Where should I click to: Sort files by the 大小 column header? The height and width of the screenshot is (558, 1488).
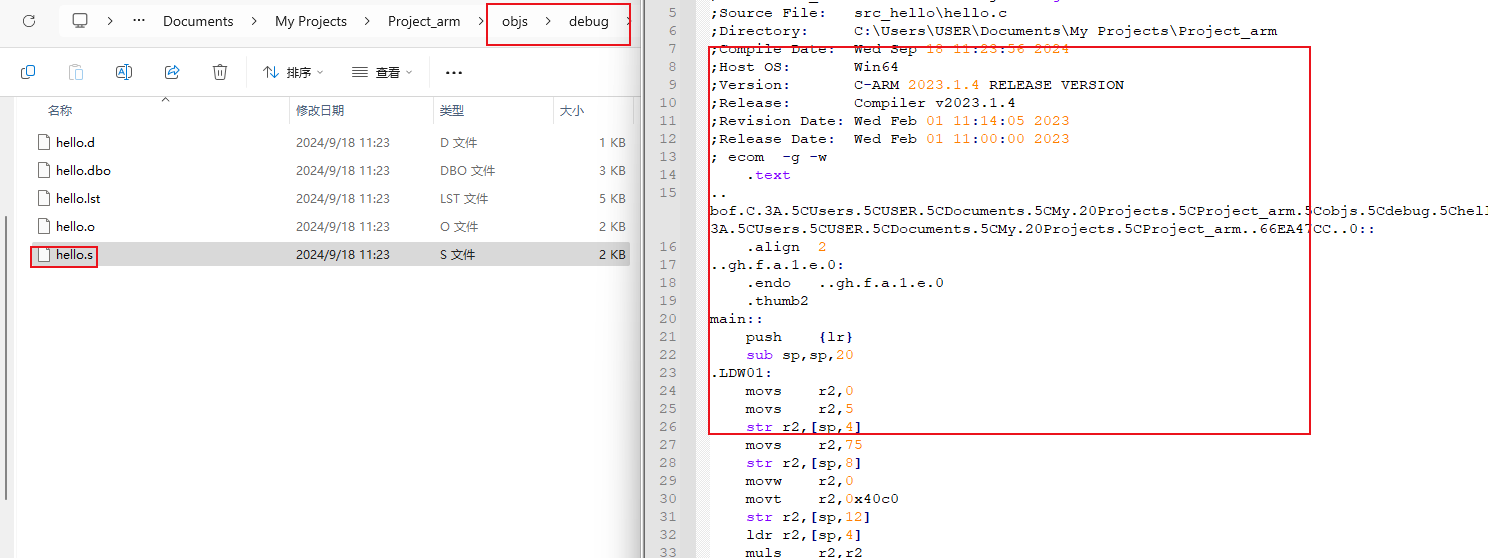[x=571, y=111]
